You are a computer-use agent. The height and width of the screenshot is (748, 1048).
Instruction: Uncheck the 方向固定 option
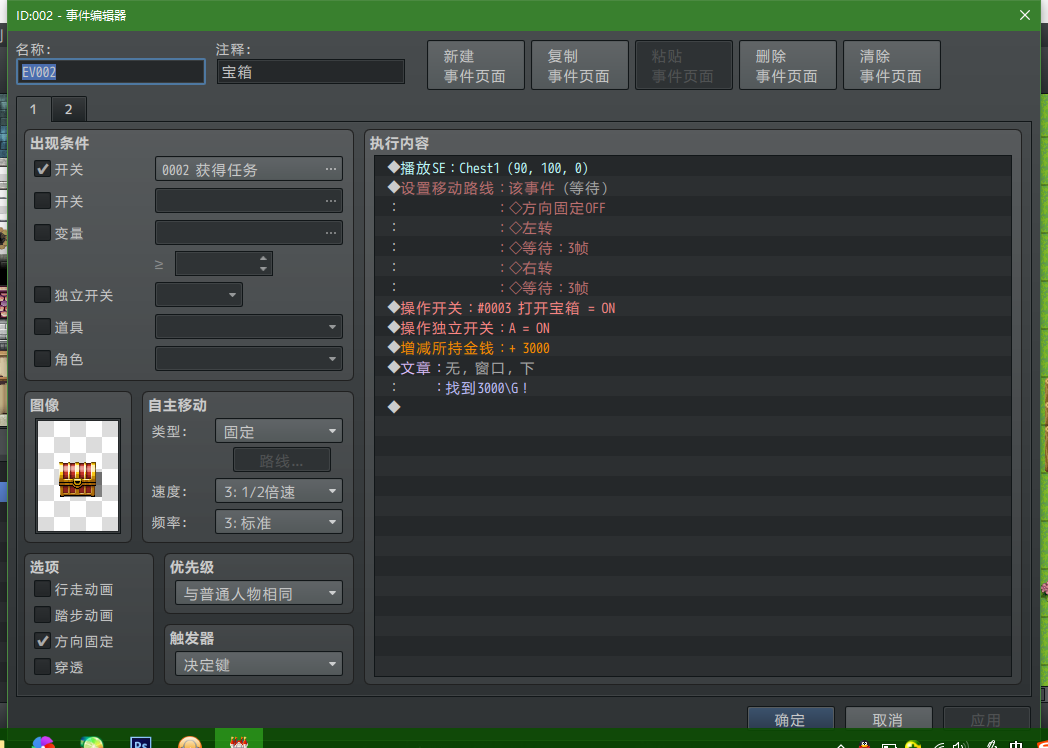click(43, 641)
